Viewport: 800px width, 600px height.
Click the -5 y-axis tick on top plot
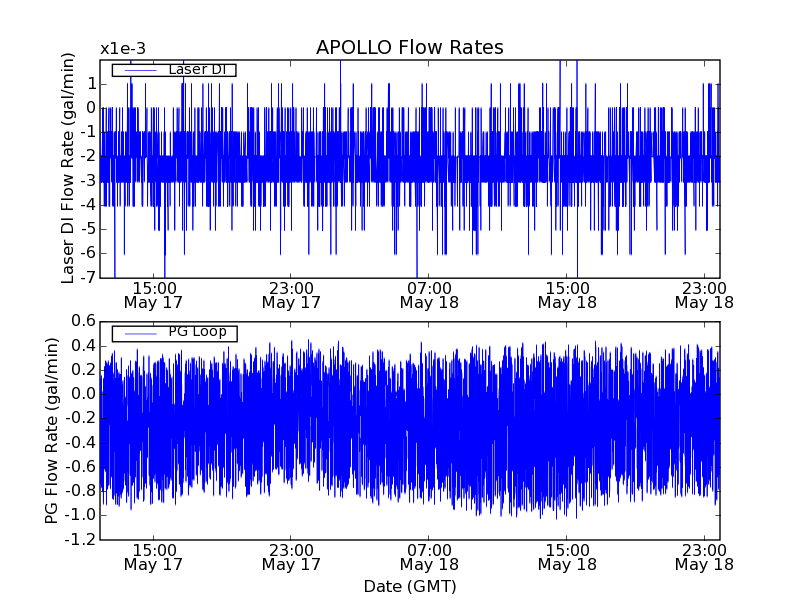88,229
